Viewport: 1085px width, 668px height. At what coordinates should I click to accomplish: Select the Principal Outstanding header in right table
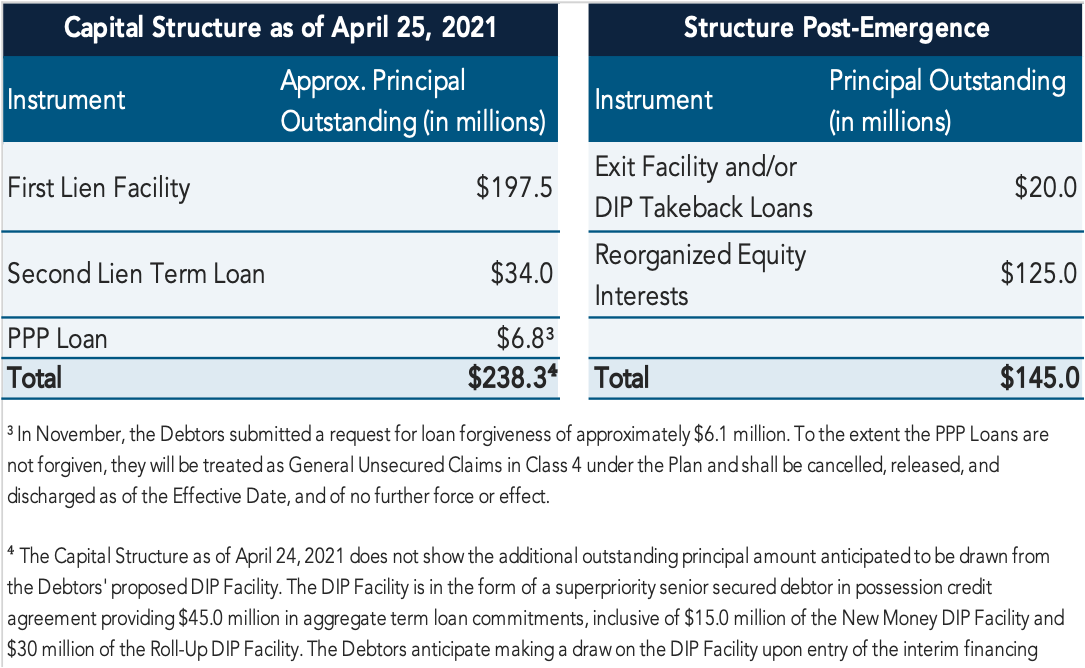click(x=947, y=101)
